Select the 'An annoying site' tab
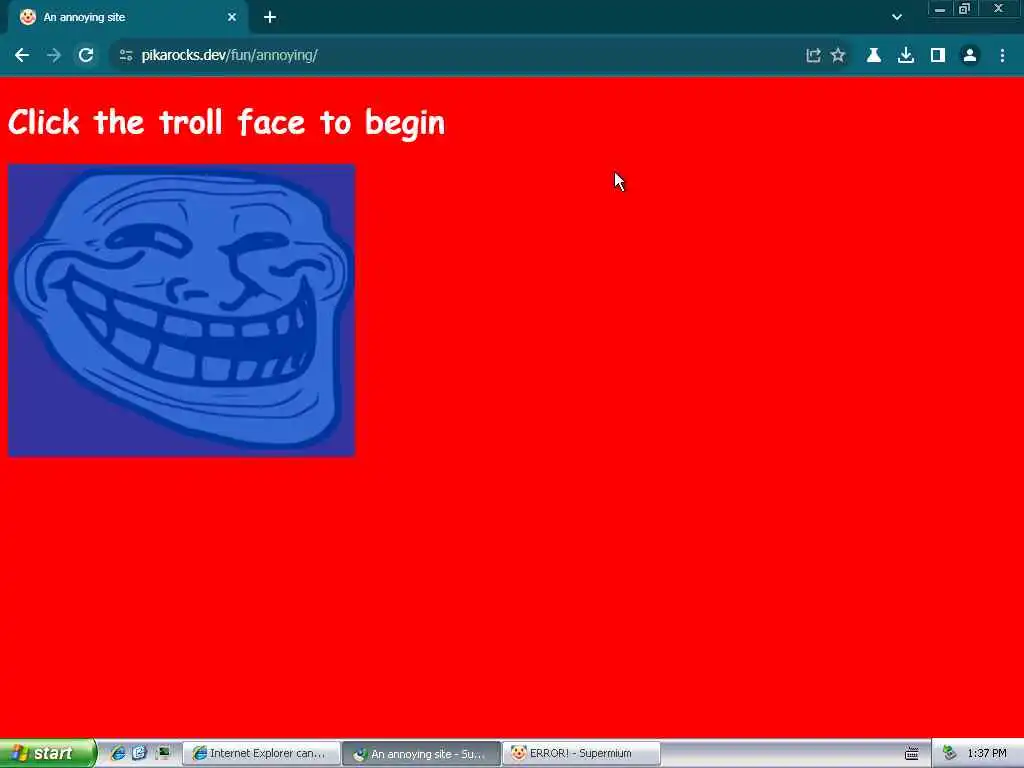Image resolution: width=1024 pixels, height=768 pixels. click(127, 18)
